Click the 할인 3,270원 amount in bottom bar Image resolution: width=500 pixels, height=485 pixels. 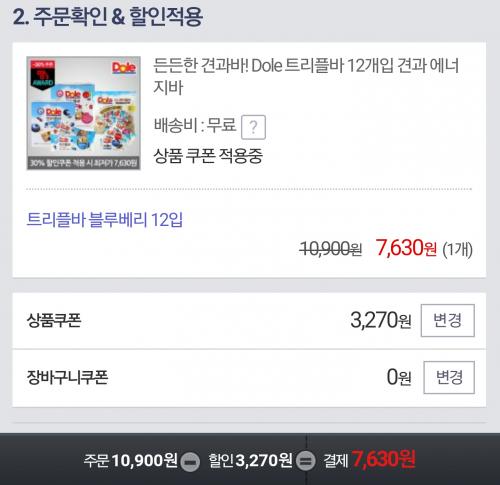point(250,460)
